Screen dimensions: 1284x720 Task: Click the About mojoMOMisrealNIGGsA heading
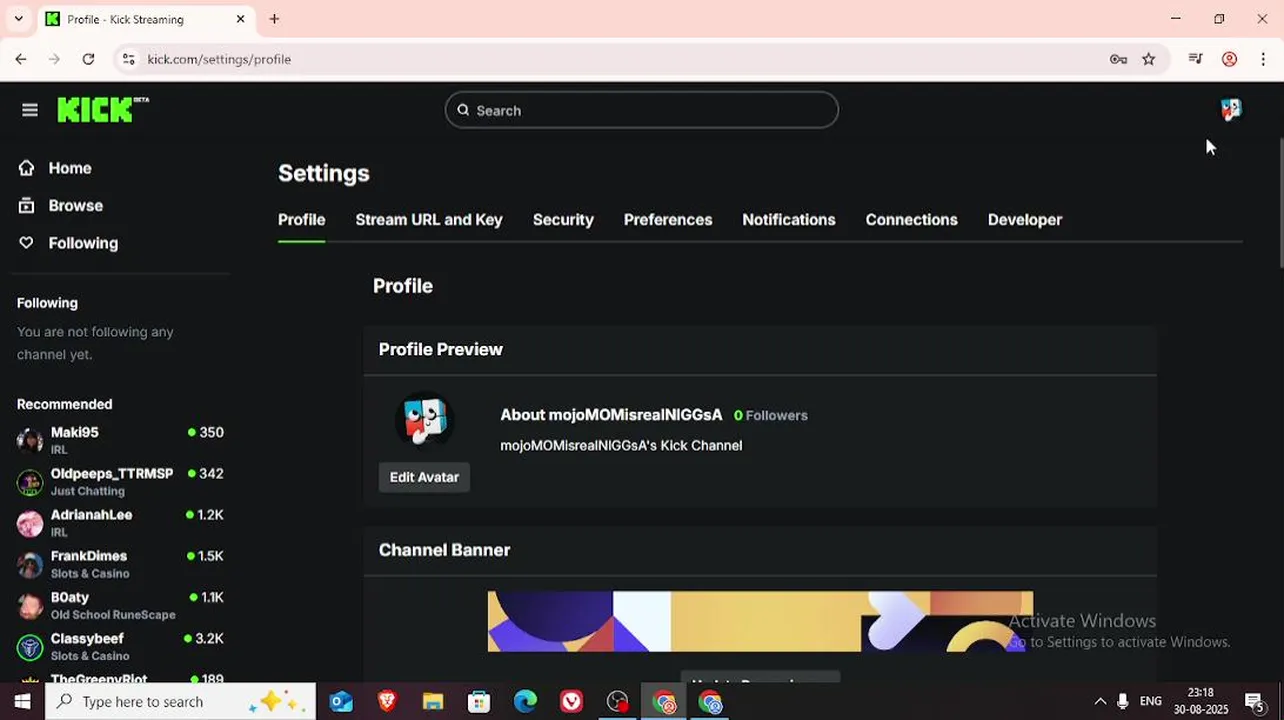611,415
